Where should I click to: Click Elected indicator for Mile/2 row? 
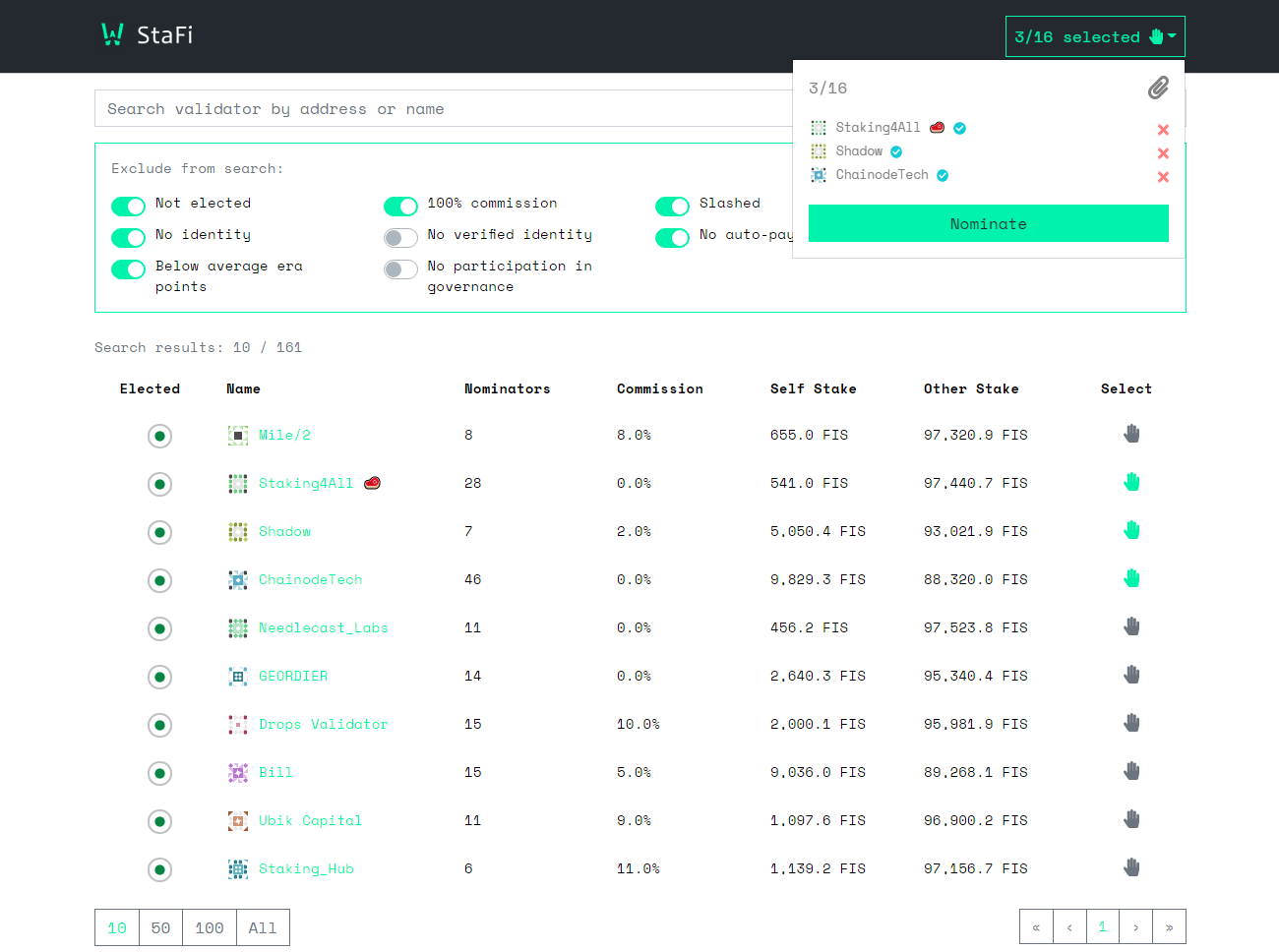point(159,436)
